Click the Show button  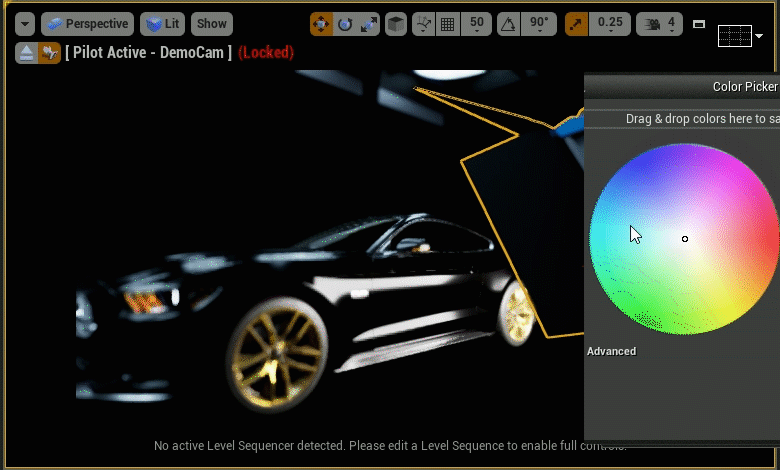point(211,24)
